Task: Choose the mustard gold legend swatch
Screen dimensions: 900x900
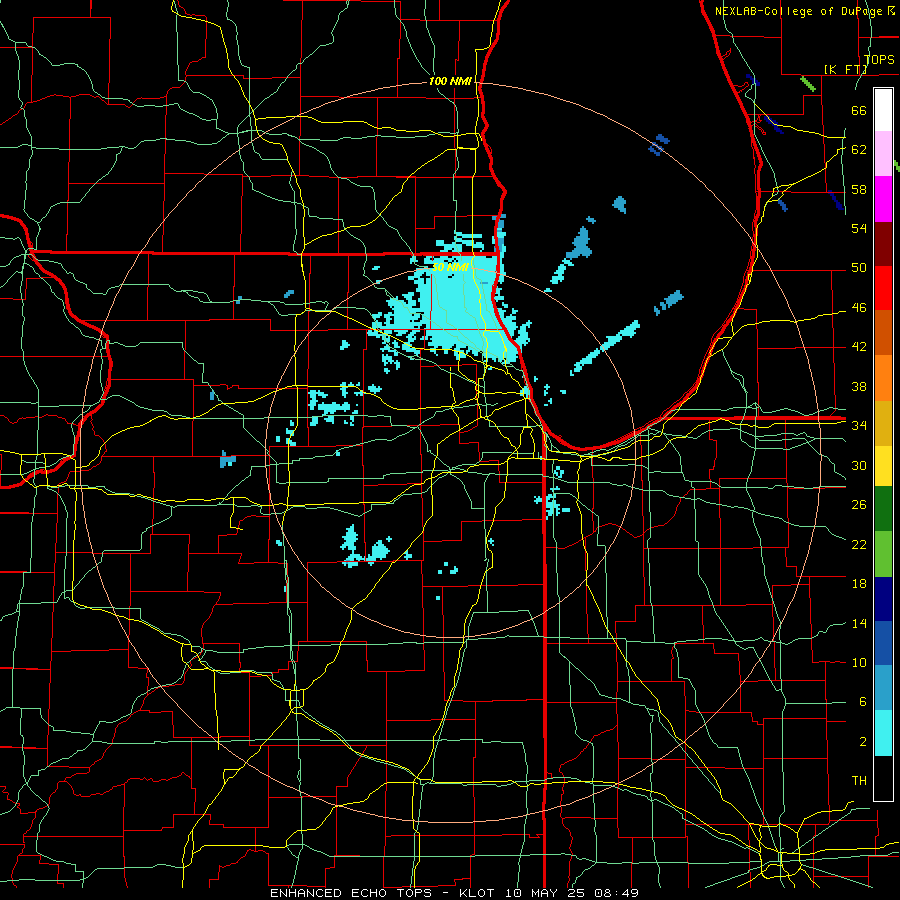Action: tap(883, 422)
